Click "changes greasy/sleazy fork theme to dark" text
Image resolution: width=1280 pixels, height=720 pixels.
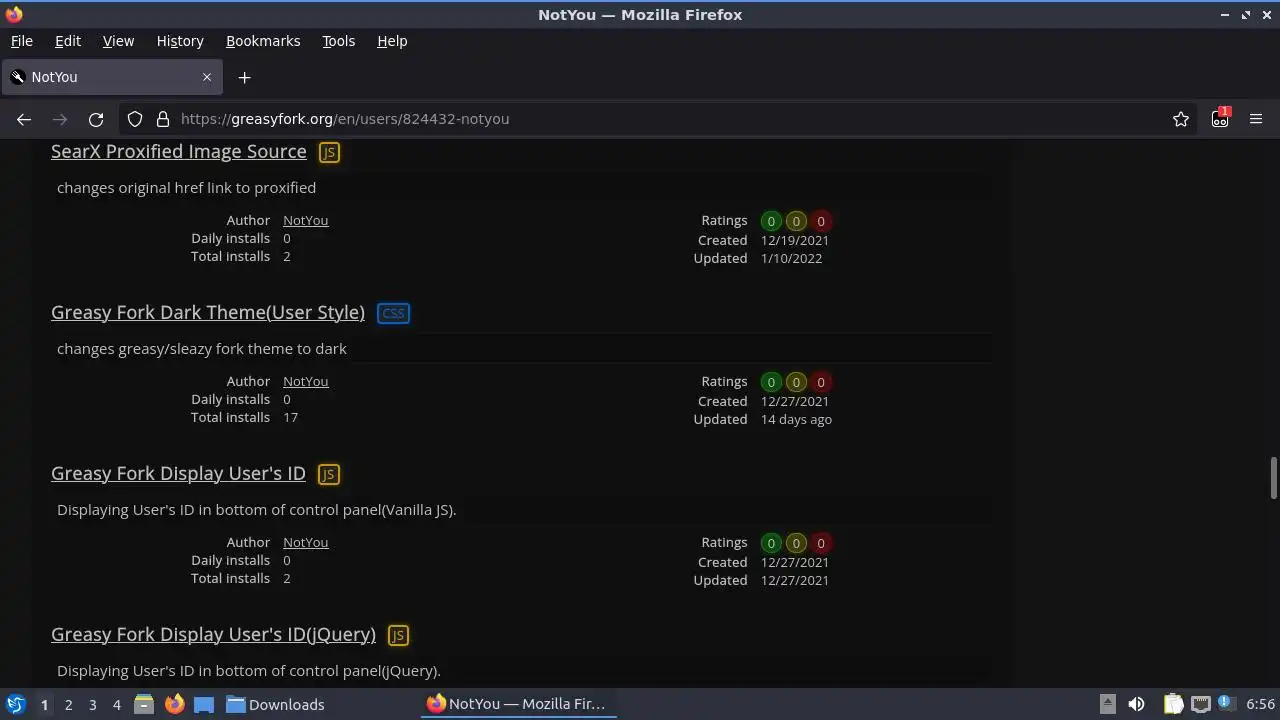click(x=202, y=348)
